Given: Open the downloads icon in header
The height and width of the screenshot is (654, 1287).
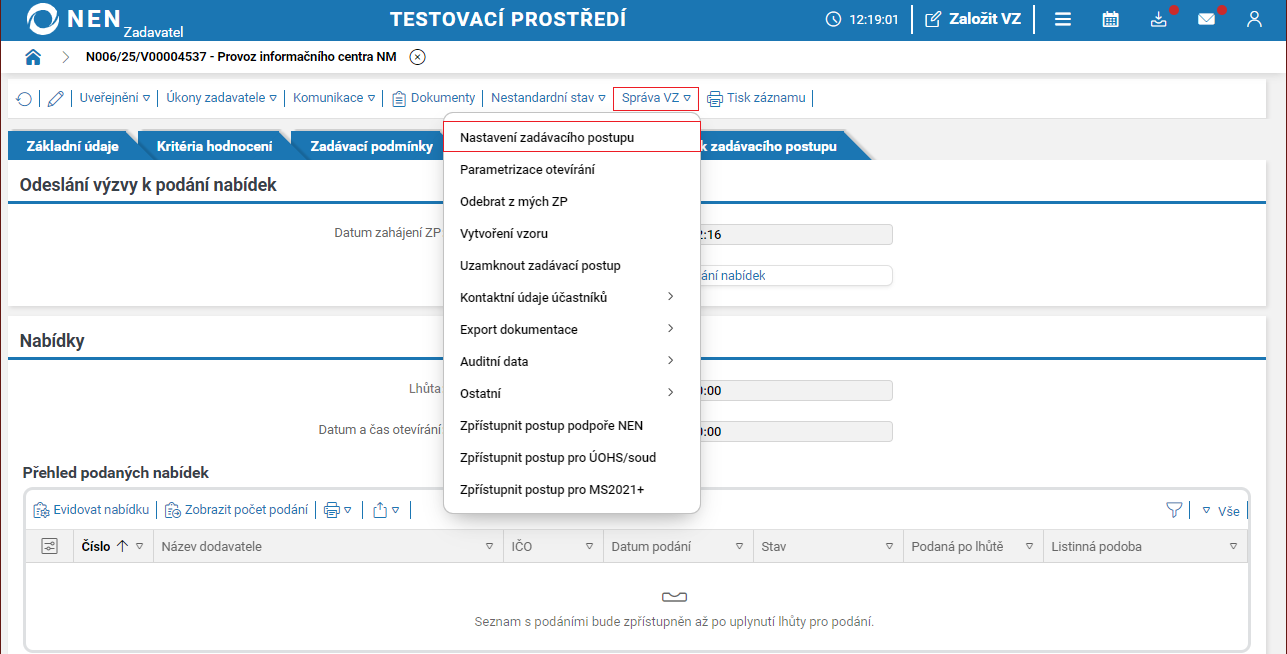Looking at the screenshot, I should 1158,19.
